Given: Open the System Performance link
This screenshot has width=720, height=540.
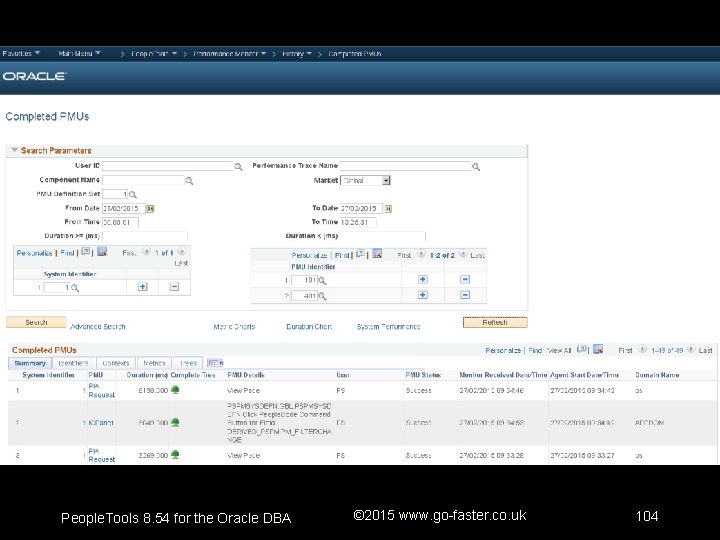Looking at the screenshot, I should click(x=388, y=326).
